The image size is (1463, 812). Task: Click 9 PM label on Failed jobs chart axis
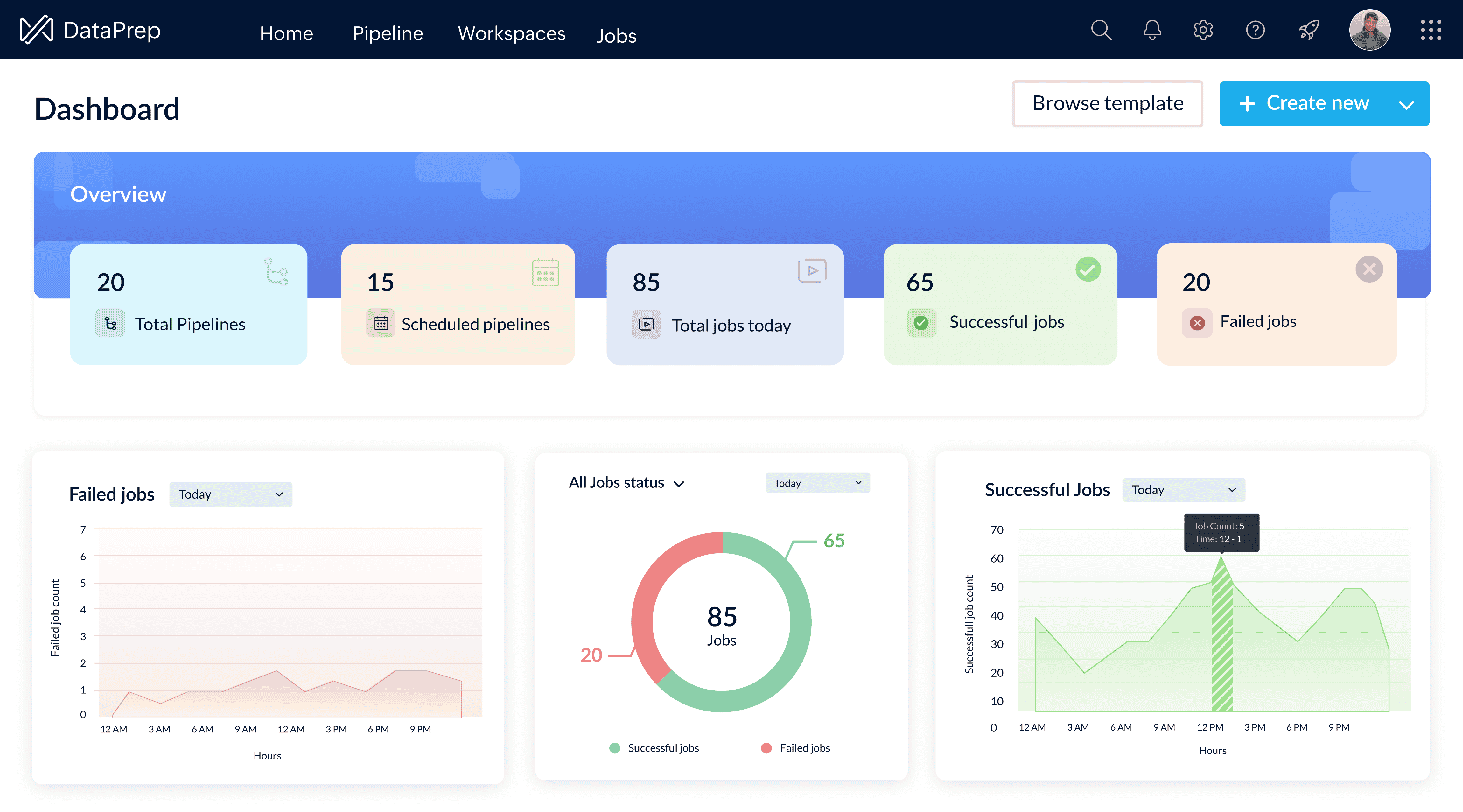[420, 729]
